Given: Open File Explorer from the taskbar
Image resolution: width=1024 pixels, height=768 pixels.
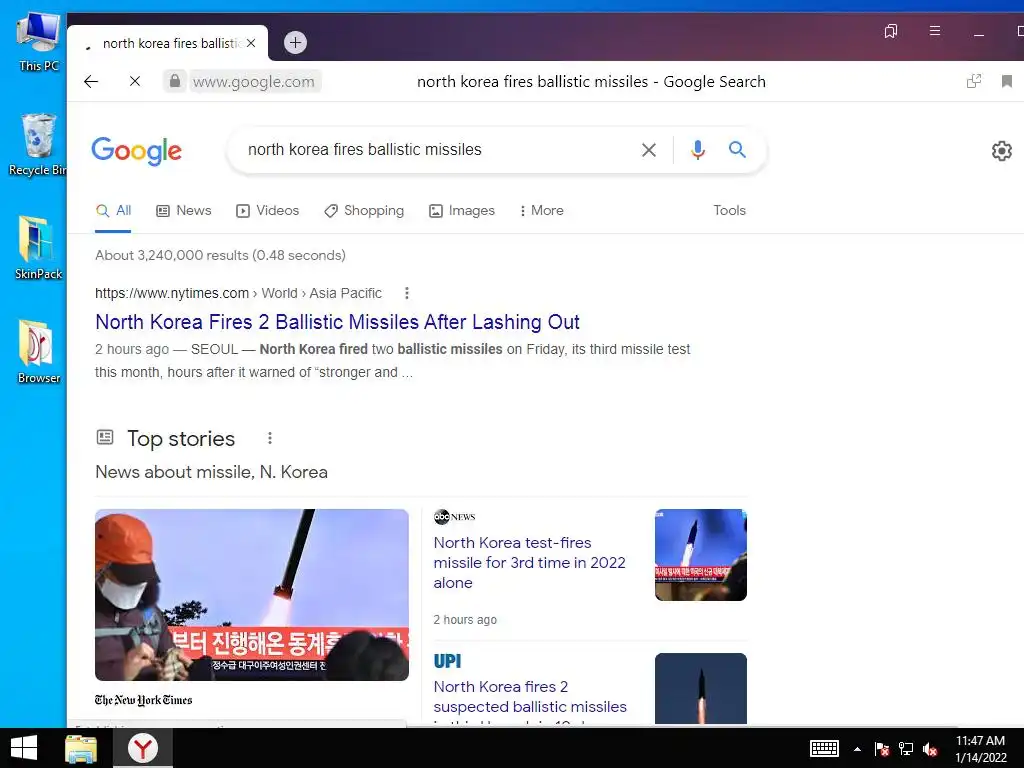Looking at the screenshot, I should (x=81, y=748).
